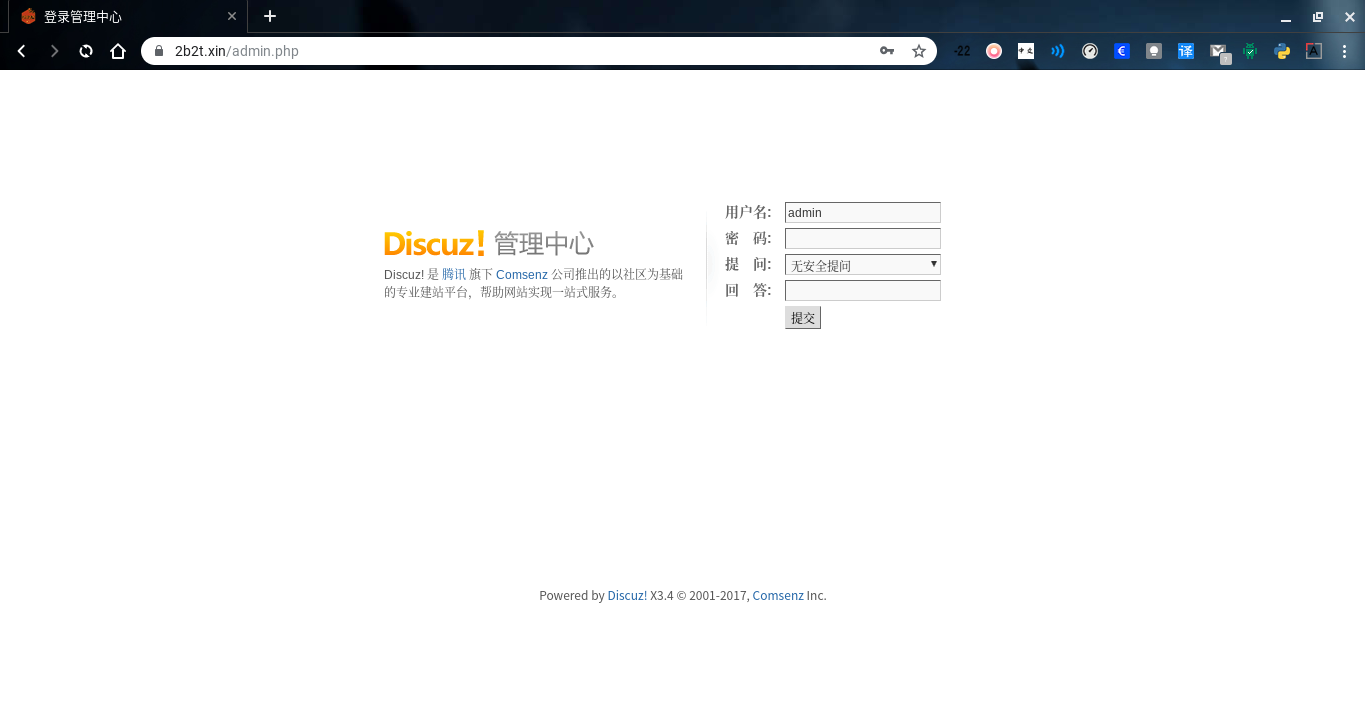Click the Wi-Fi signal extension icon
Viewport: 1365px width, 711px height.
click(x=1058, y=51)
